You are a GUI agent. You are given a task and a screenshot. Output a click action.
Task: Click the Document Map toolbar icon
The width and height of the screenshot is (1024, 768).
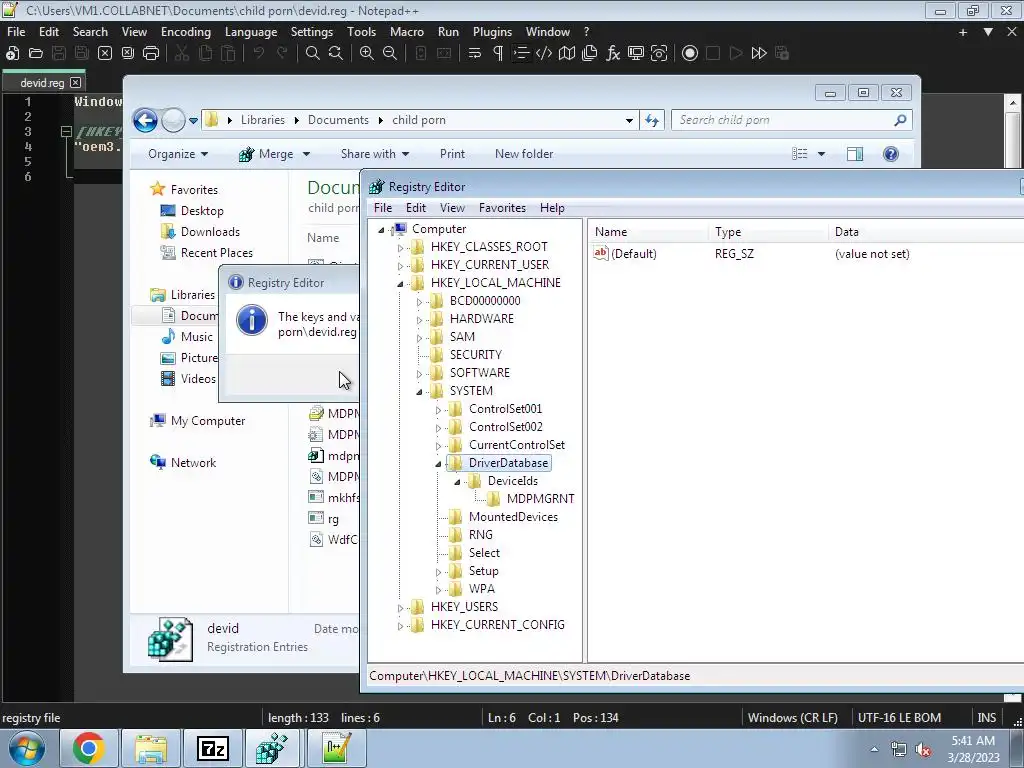(567, 54)
